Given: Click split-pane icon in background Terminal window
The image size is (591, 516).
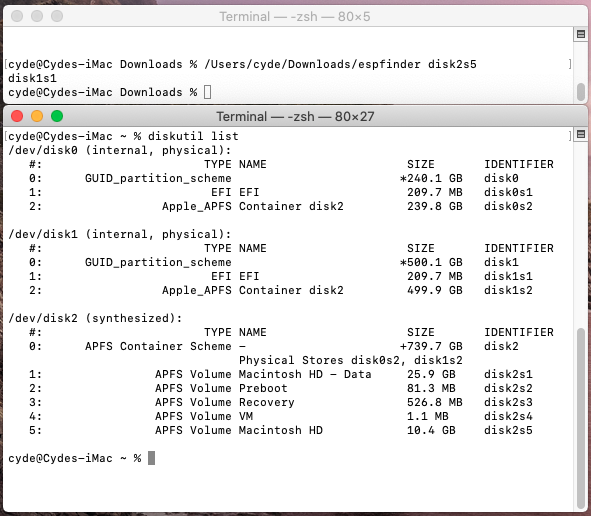Looking at the screenshot, I should 581,34.
